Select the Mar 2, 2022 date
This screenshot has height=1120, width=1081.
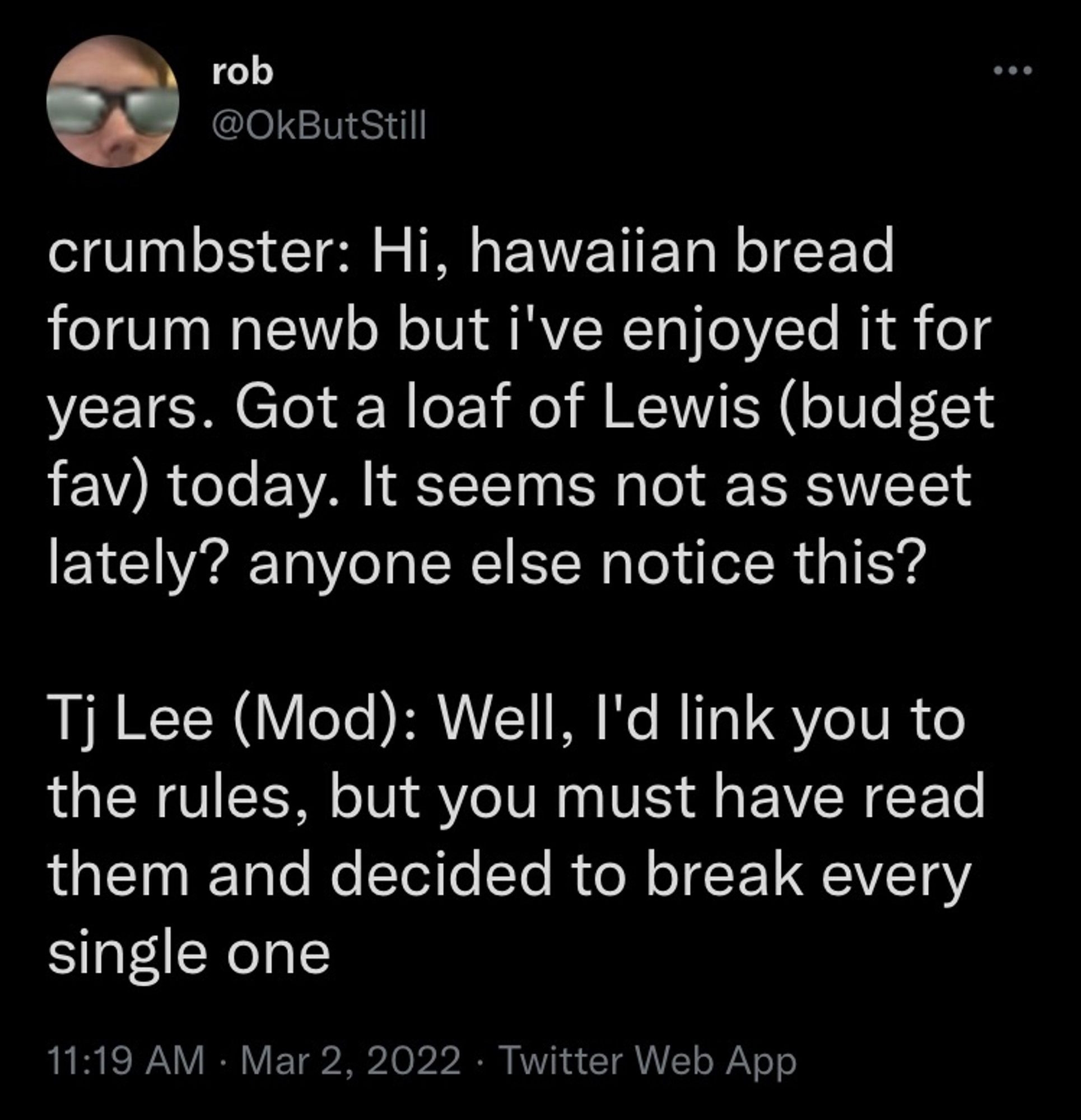tap(351, 1061)
